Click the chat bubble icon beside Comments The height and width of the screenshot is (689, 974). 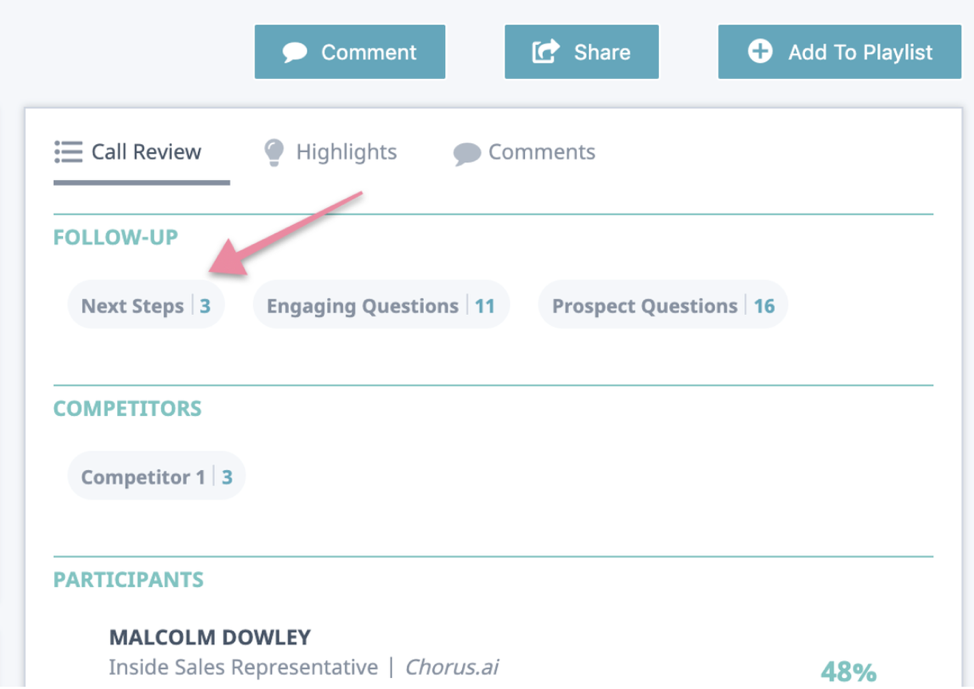pos(467,154)
